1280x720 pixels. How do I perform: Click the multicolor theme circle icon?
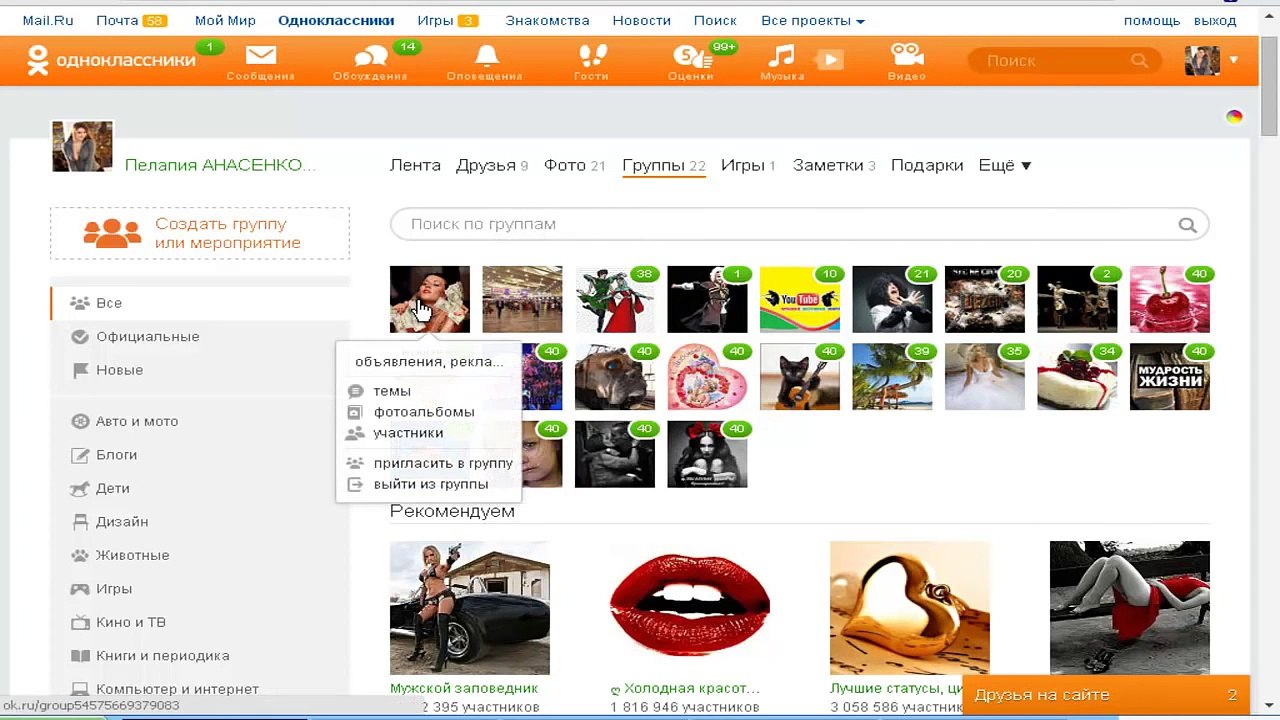coord(1234,117)
